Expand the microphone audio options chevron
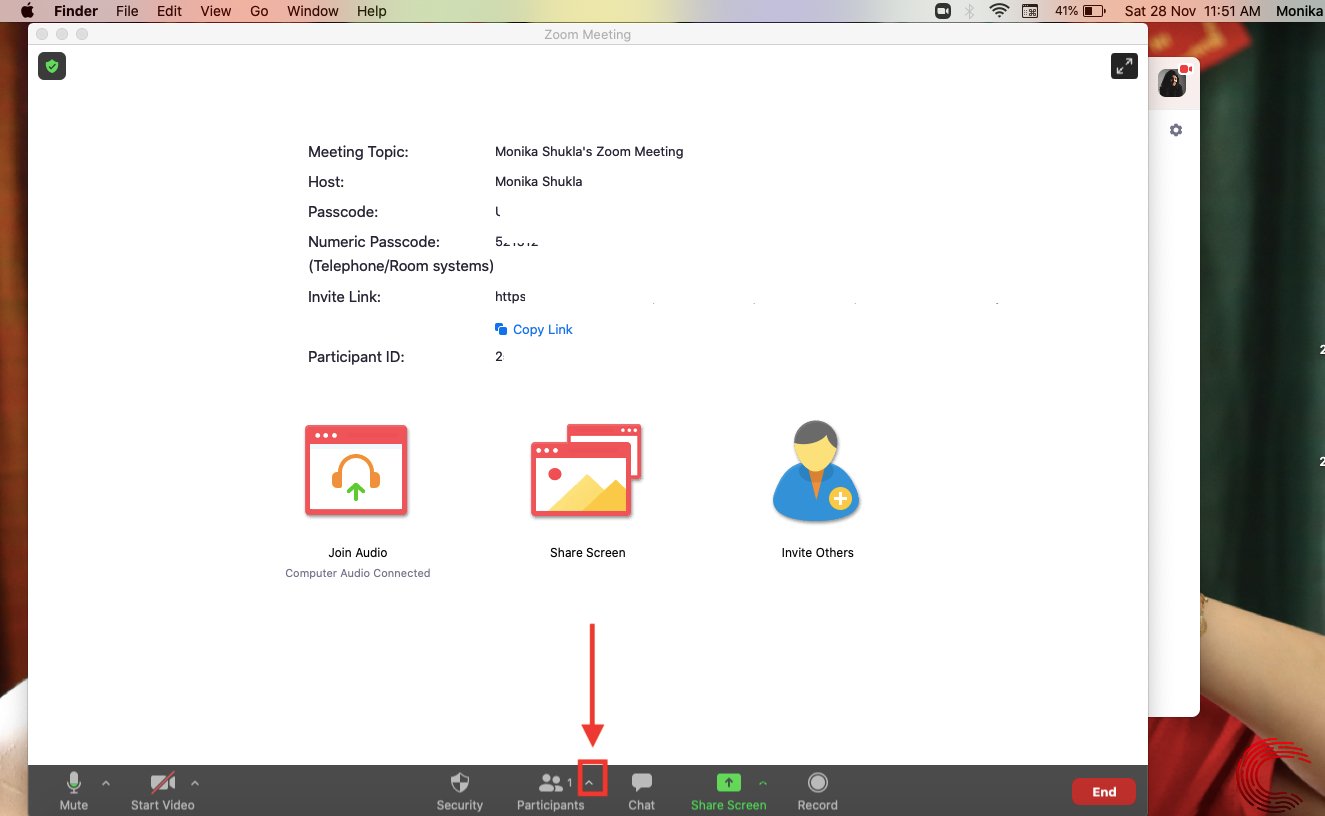The width and height of the screenshot is (1325, 816). pyautogui.click(x=105, y=783)
